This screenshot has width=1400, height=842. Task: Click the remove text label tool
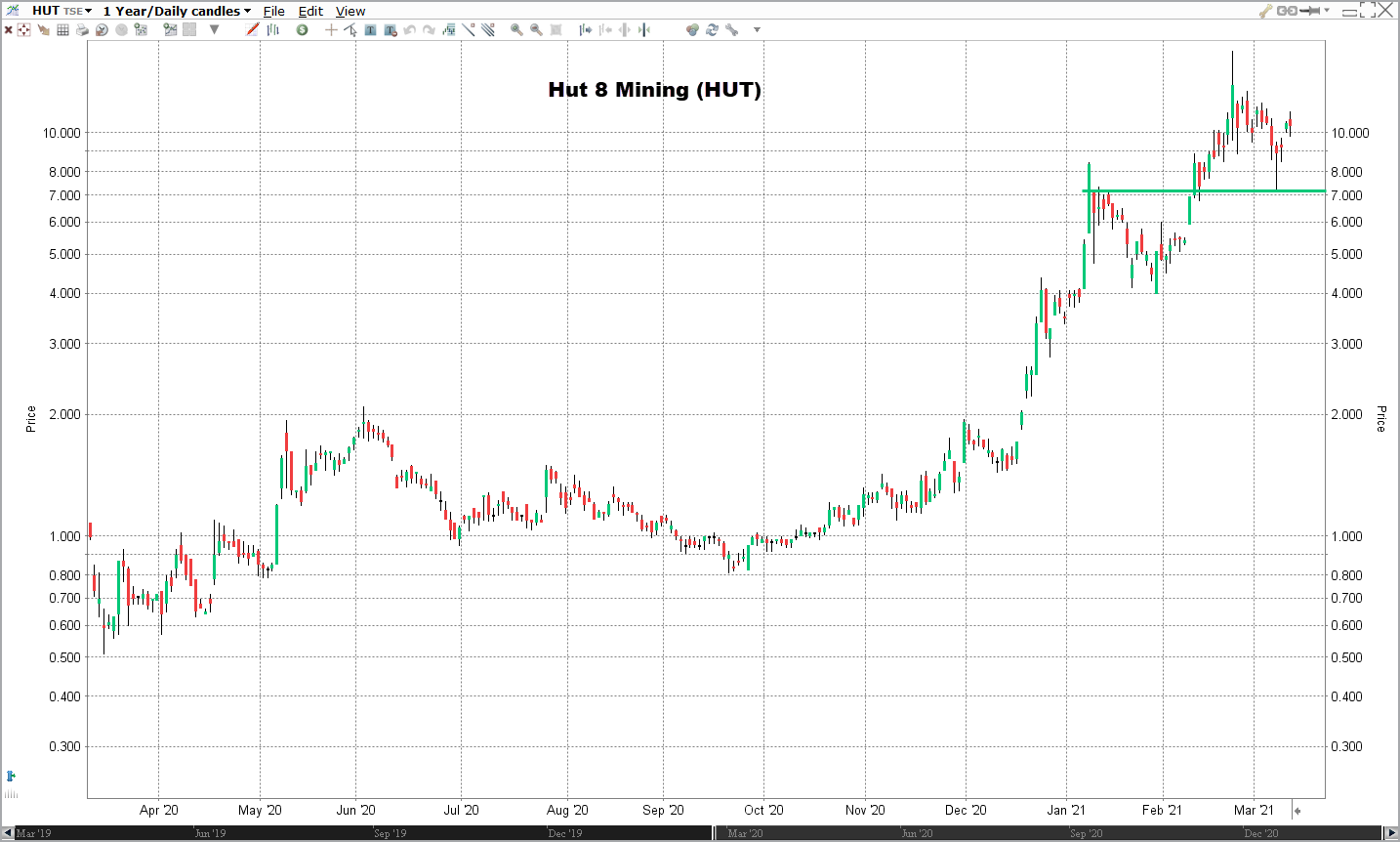(x=391, y=30)
